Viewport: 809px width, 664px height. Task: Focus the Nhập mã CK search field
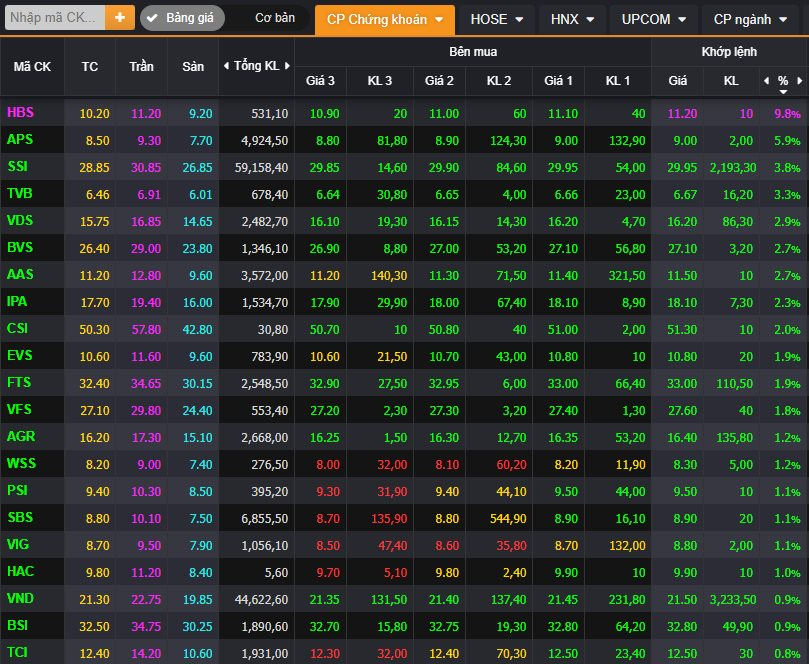(x=54, y=18)
